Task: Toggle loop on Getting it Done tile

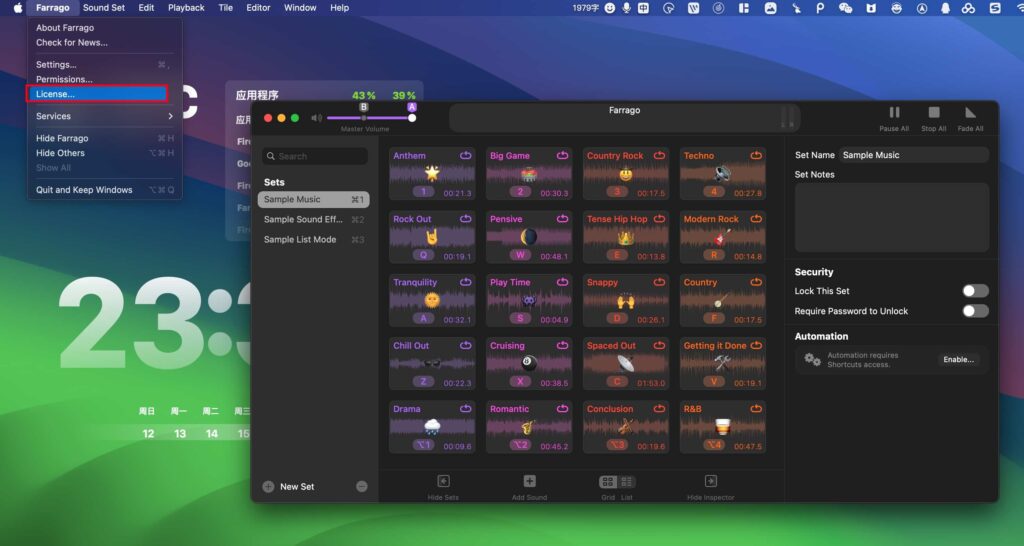Action: coord(756,345)
